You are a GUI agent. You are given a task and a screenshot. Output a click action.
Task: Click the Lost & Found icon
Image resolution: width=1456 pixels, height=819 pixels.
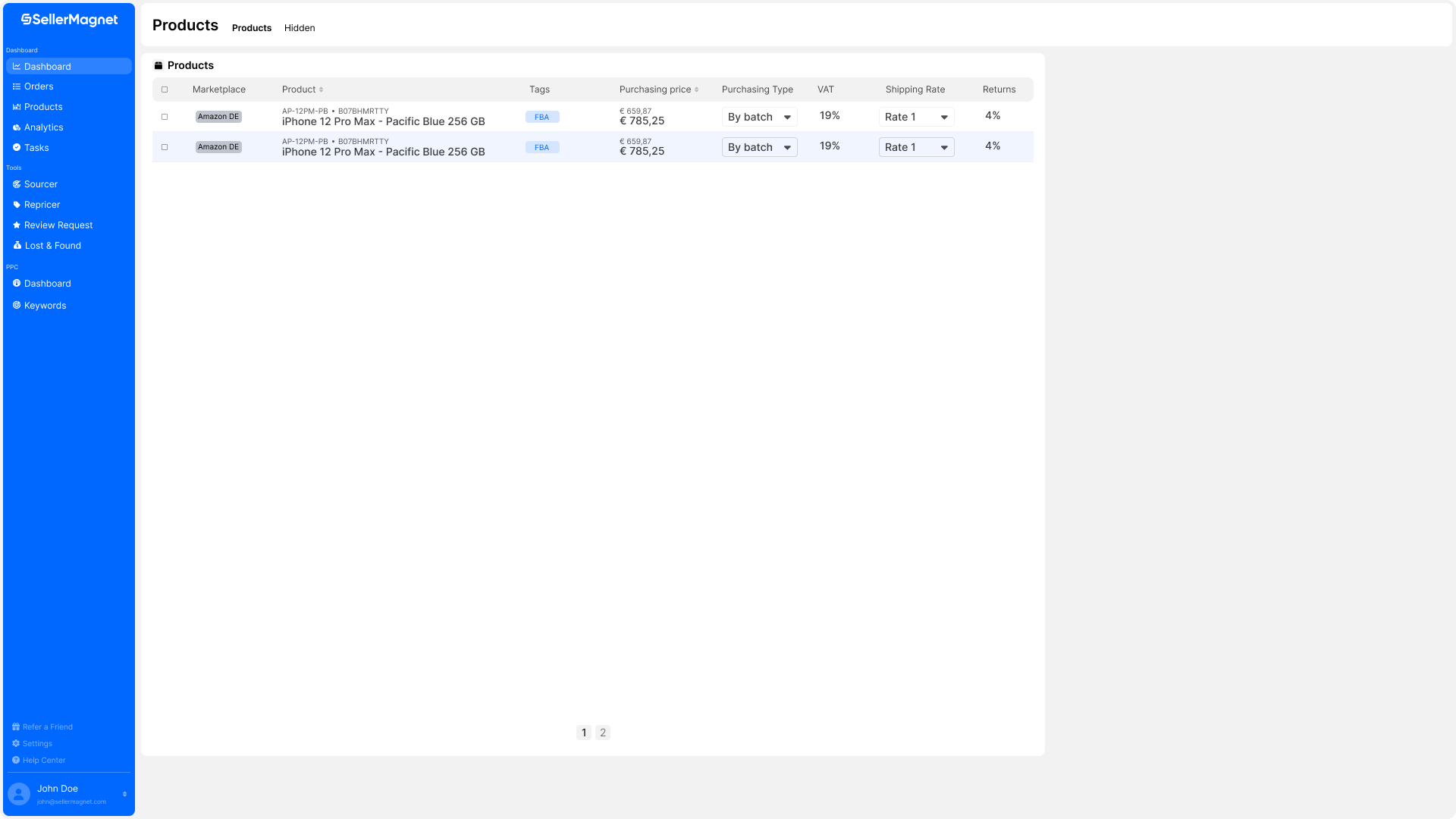[17, 246]
